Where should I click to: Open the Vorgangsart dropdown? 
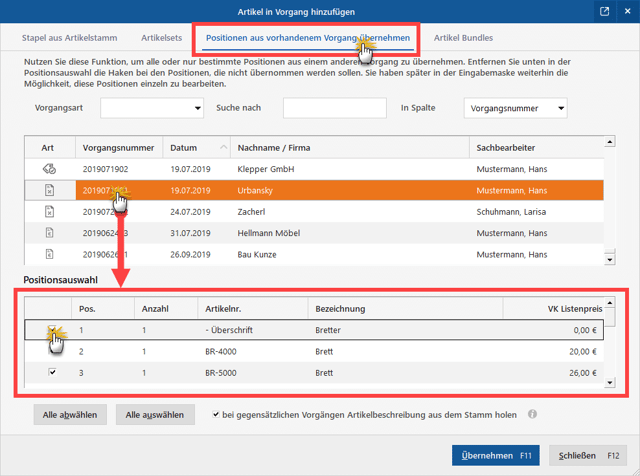[x=151, y=108]
